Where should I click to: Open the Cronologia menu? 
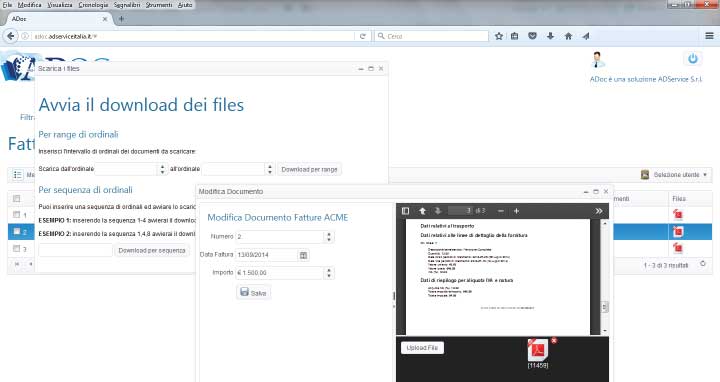point(93,5)
